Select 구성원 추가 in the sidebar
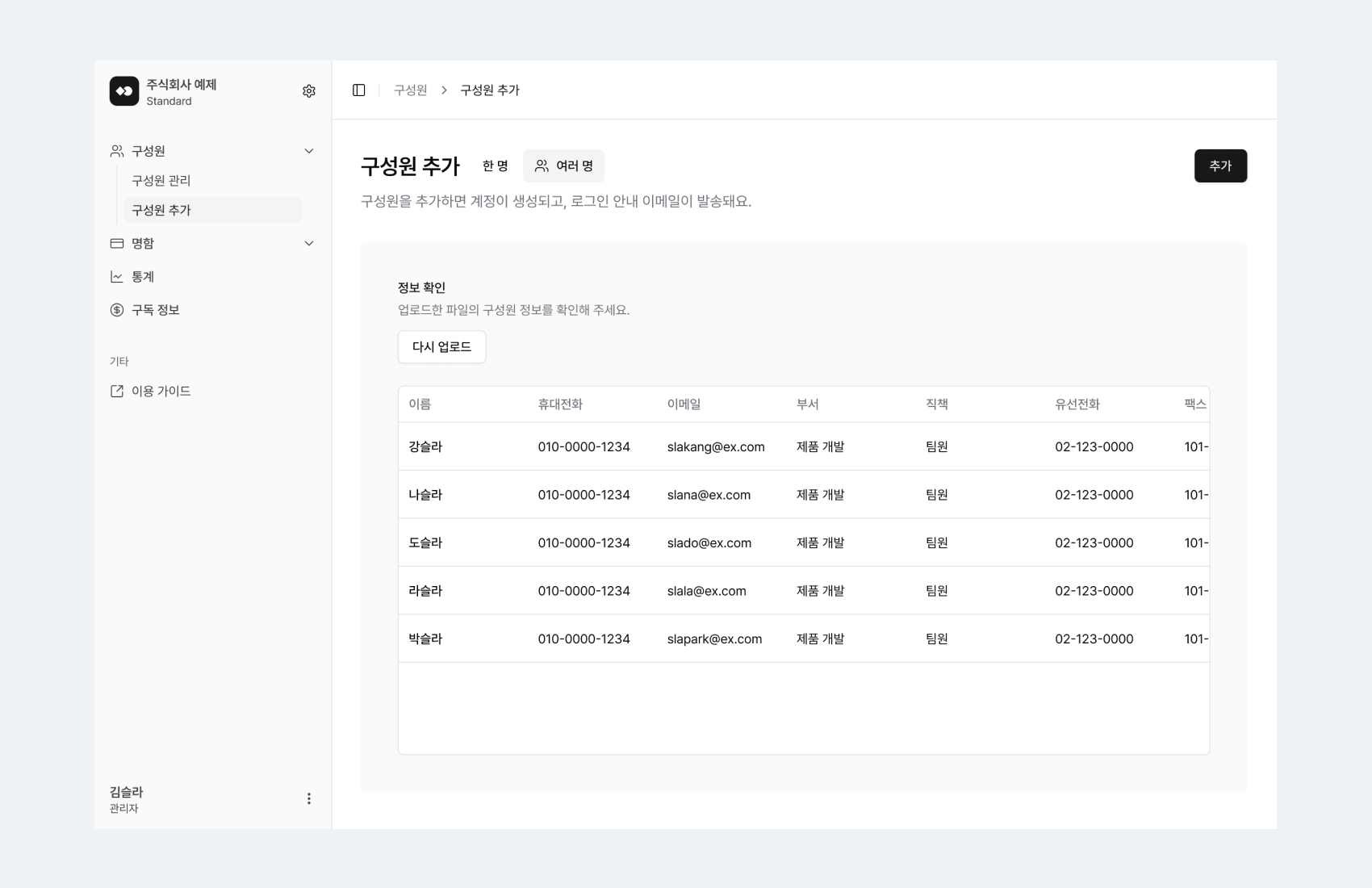Viewport: 1372px width, 888px height. click(x=212, y=210)
